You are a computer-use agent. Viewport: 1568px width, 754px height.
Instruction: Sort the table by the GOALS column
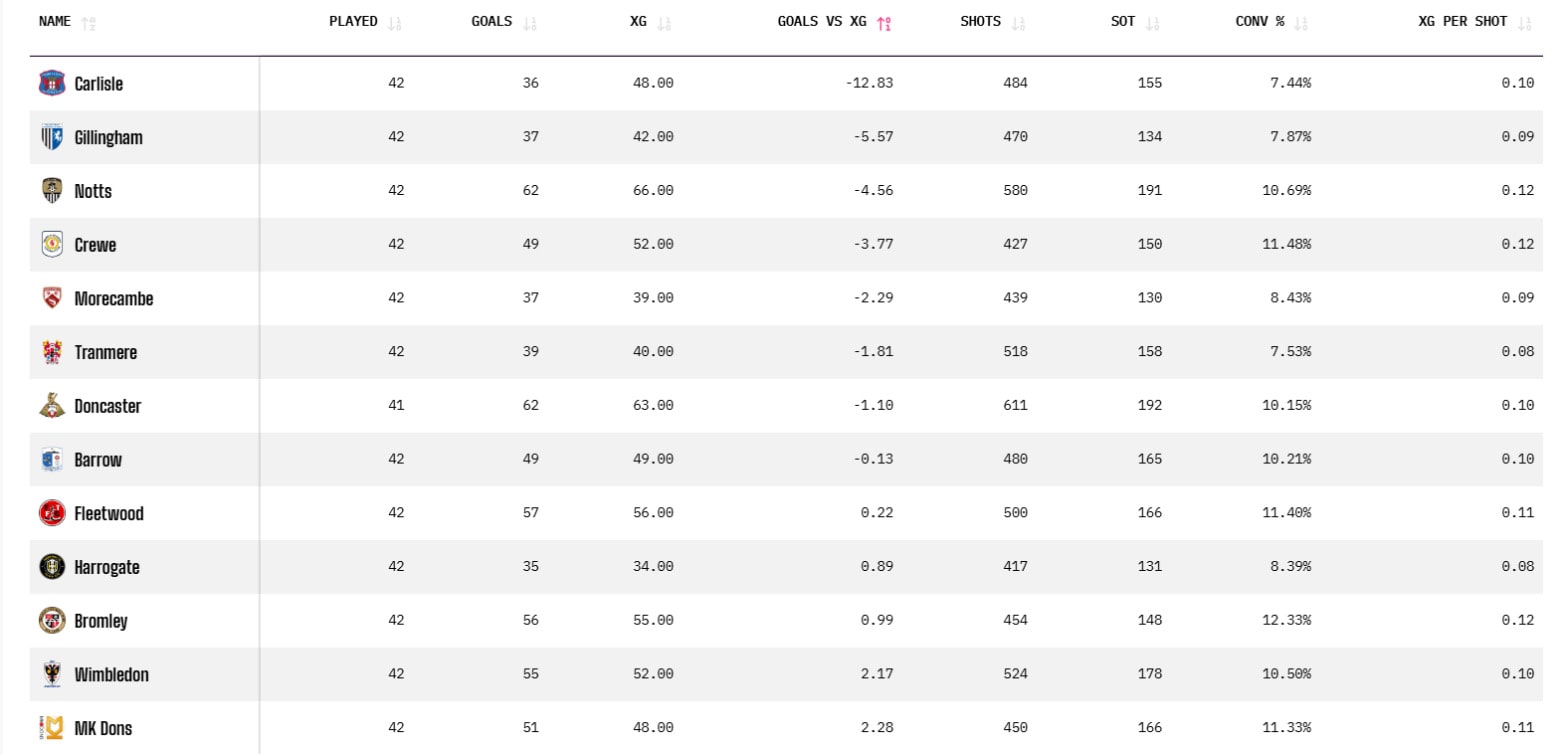pyautogui.click(x=491, y=21)
